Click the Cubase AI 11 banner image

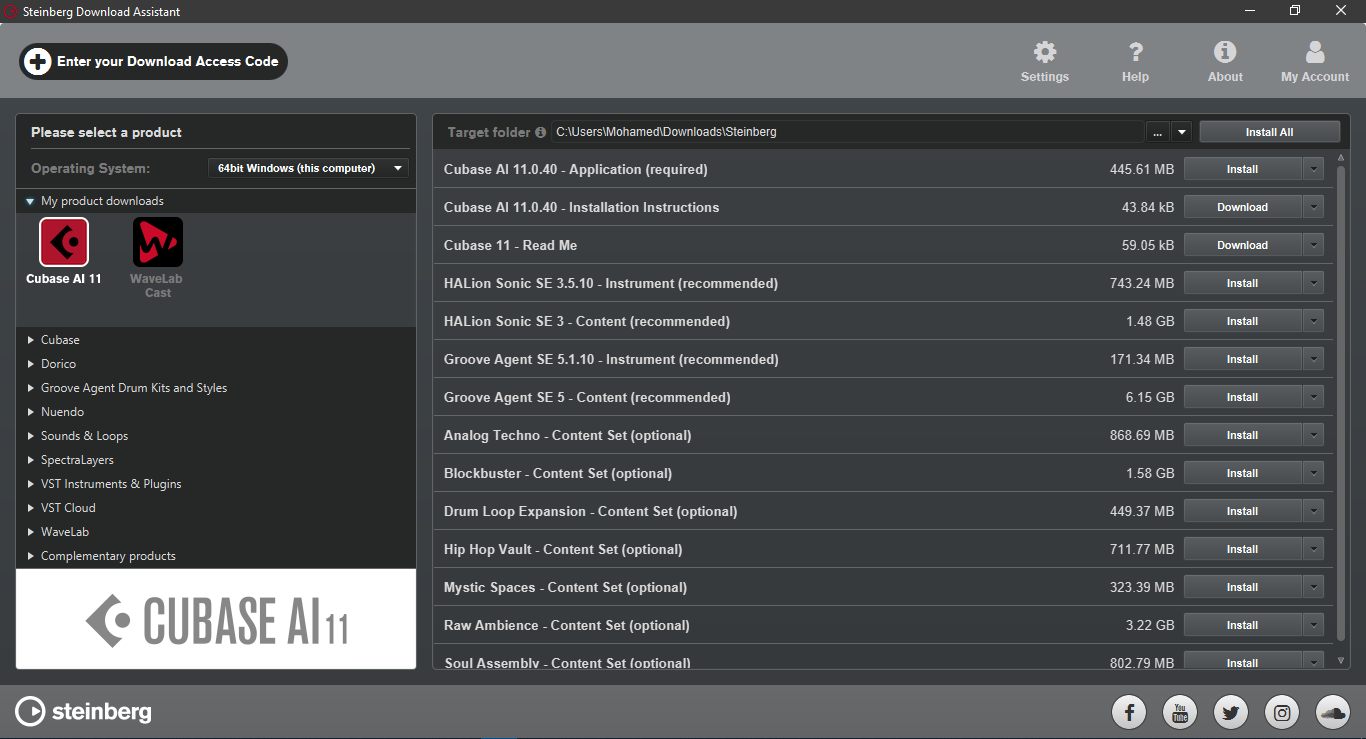point(216,619)
